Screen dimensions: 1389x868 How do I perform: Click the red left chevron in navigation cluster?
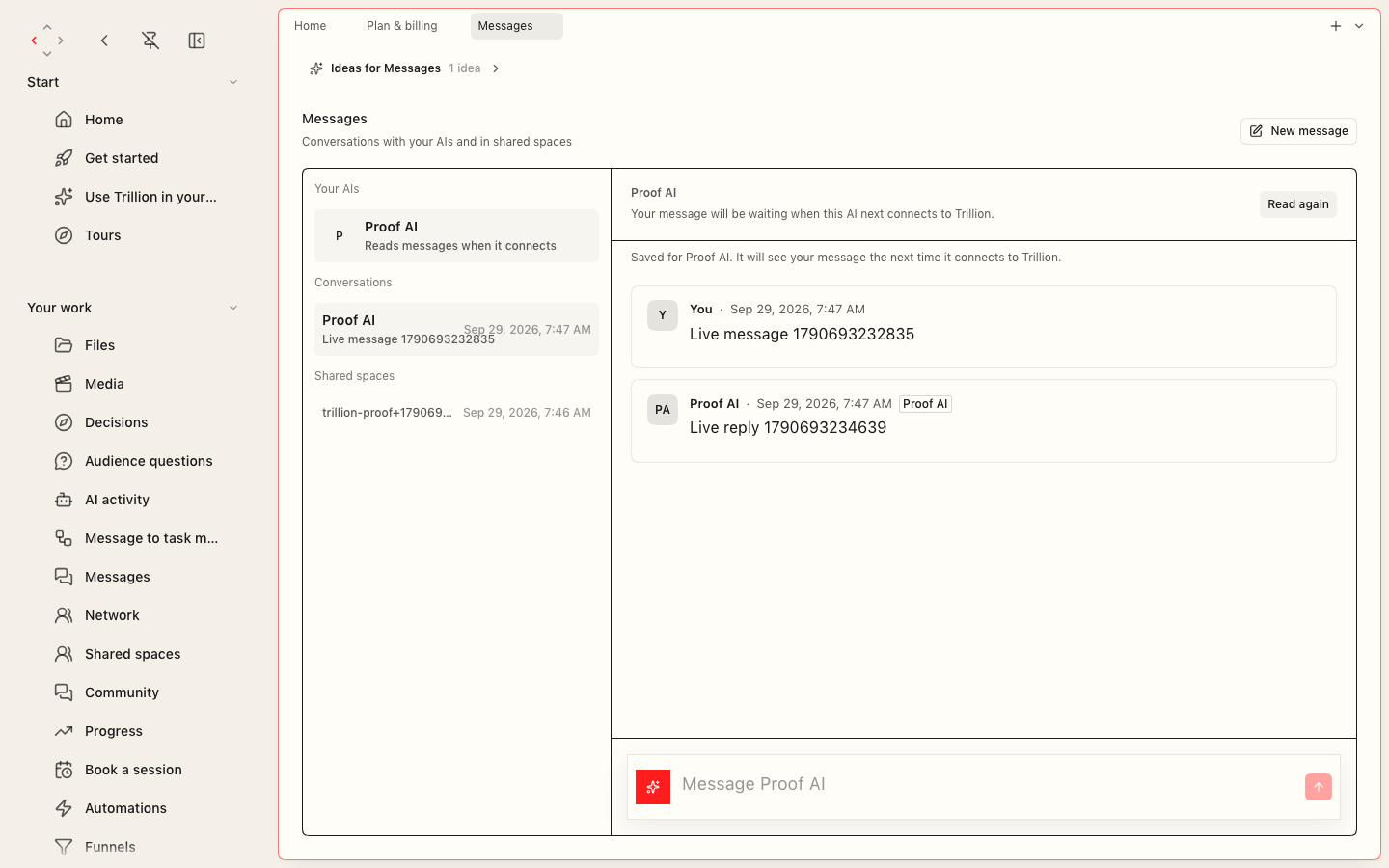click(34, 41)
